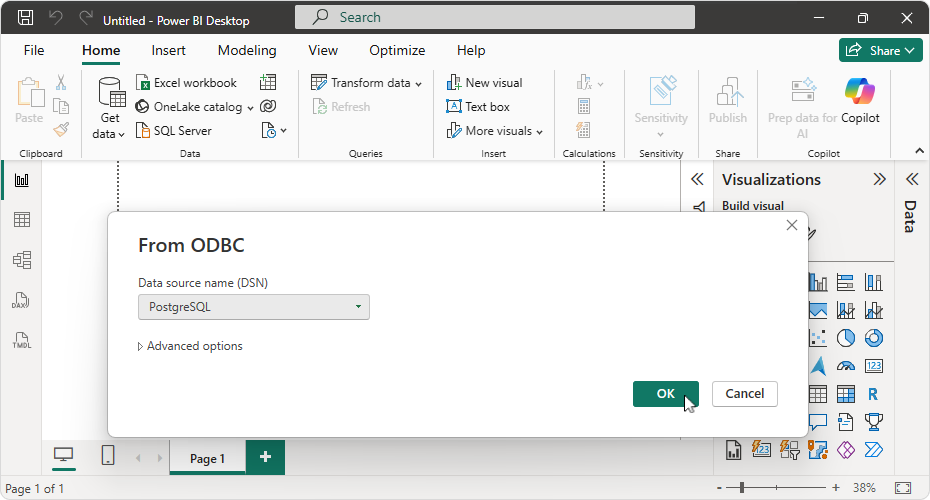
Task: Click the Search box in title bar
Action: point(495,17)
